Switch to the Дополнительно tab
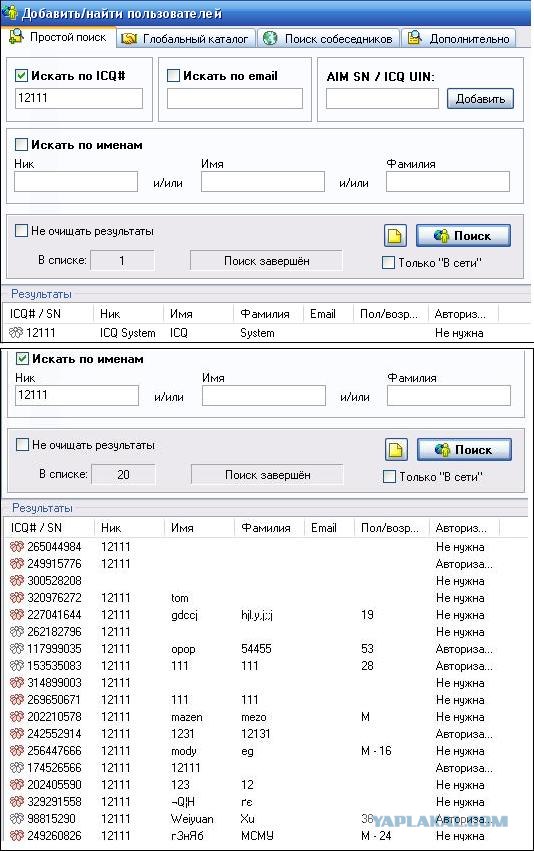 tap(459, 39)
